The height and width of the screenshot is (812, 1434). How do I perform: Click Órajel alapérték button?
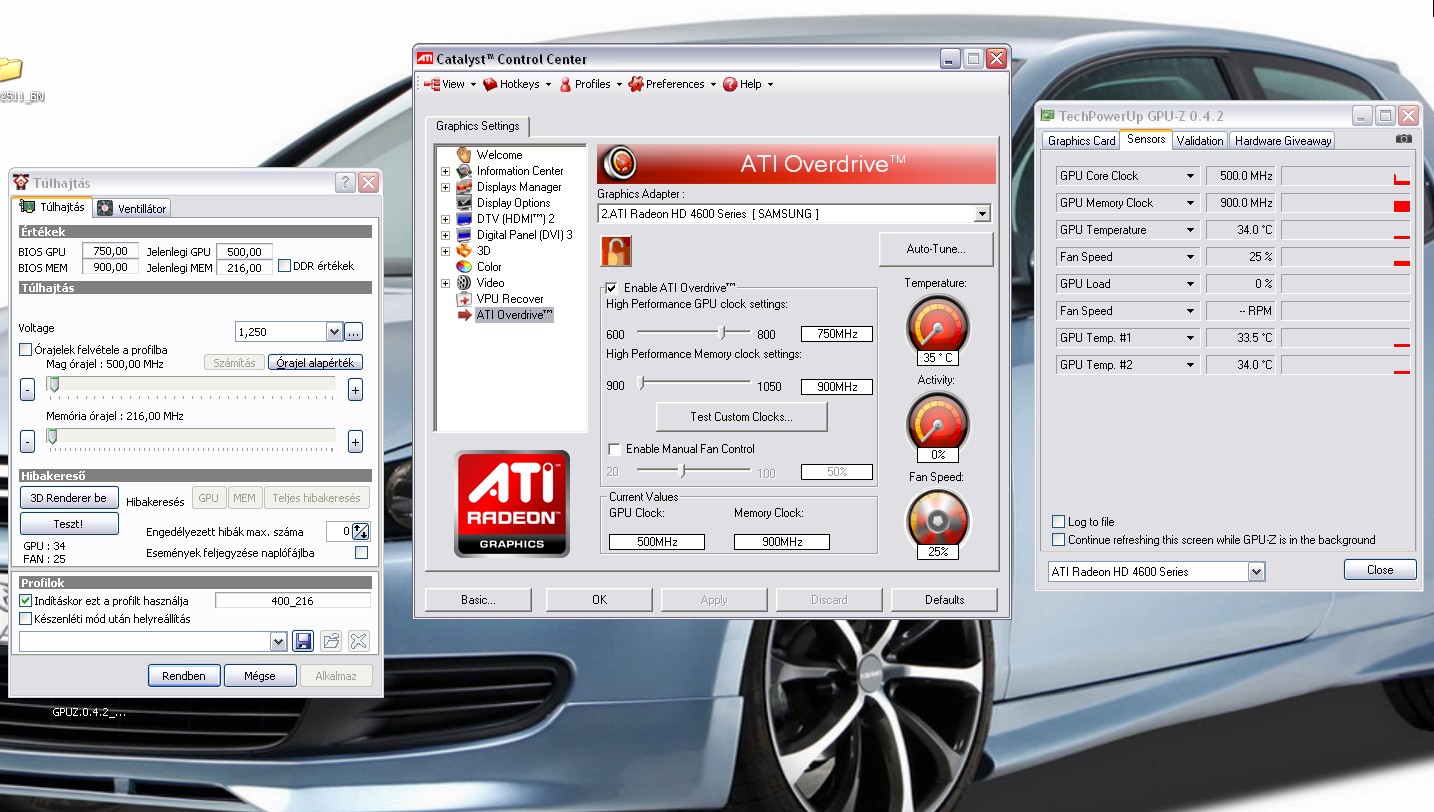point(315,362)
